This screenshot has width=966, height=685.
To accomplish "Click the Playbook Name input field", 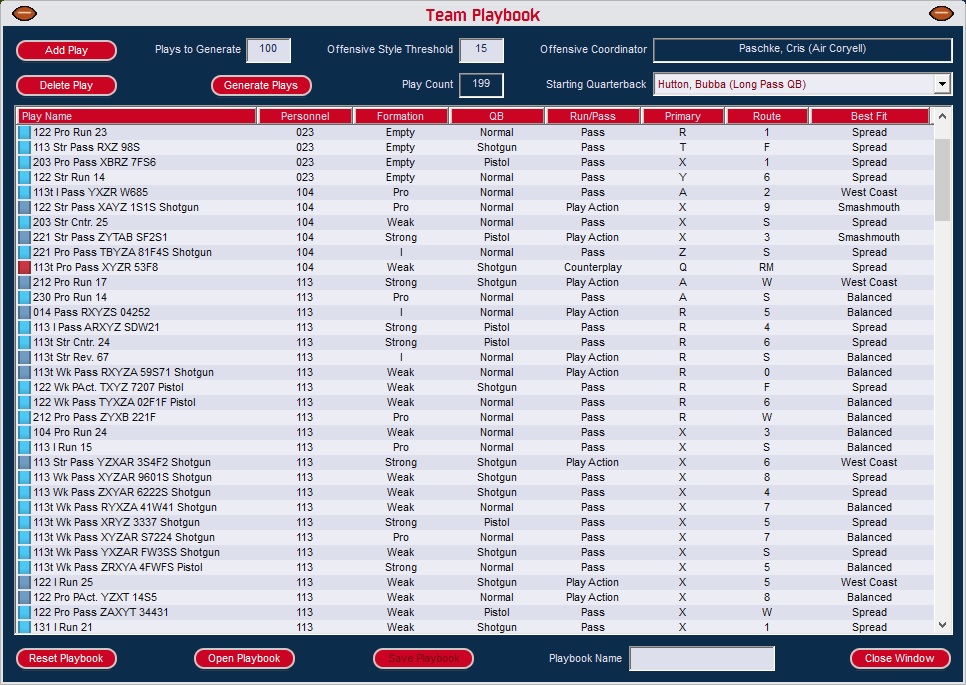I will click(702, 658).
